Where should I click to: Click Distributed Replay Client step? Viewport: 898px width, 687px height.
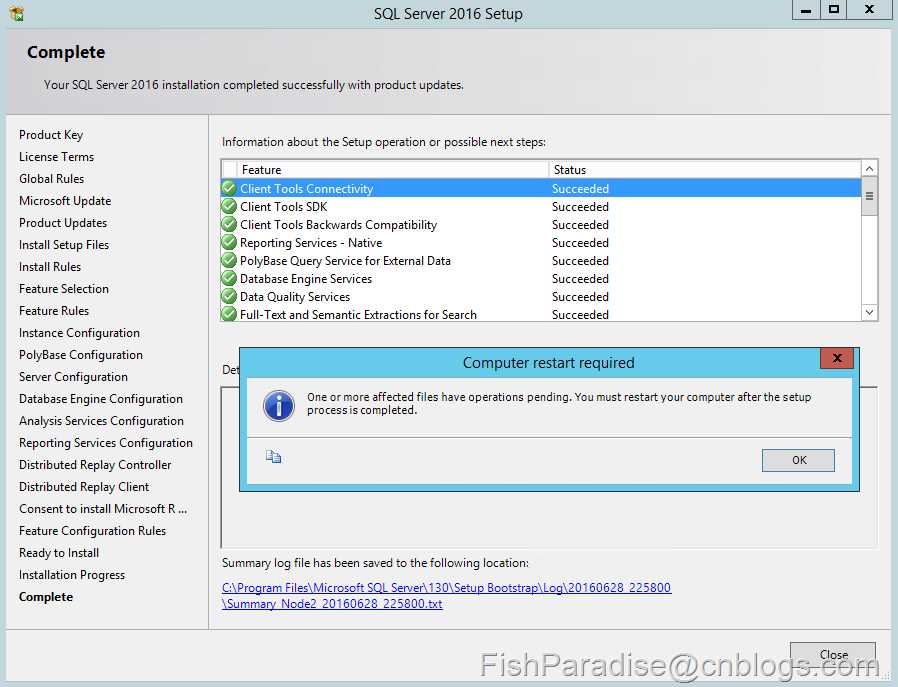tap(84, 487)
